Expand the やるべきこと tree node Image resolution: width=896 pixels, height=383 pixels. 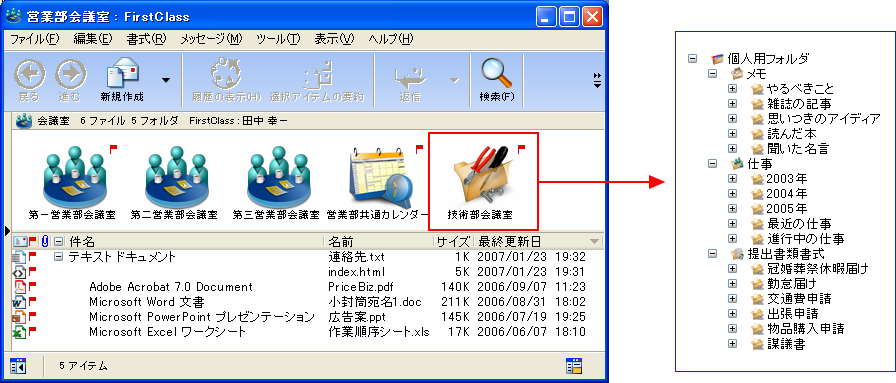[731, 89]
